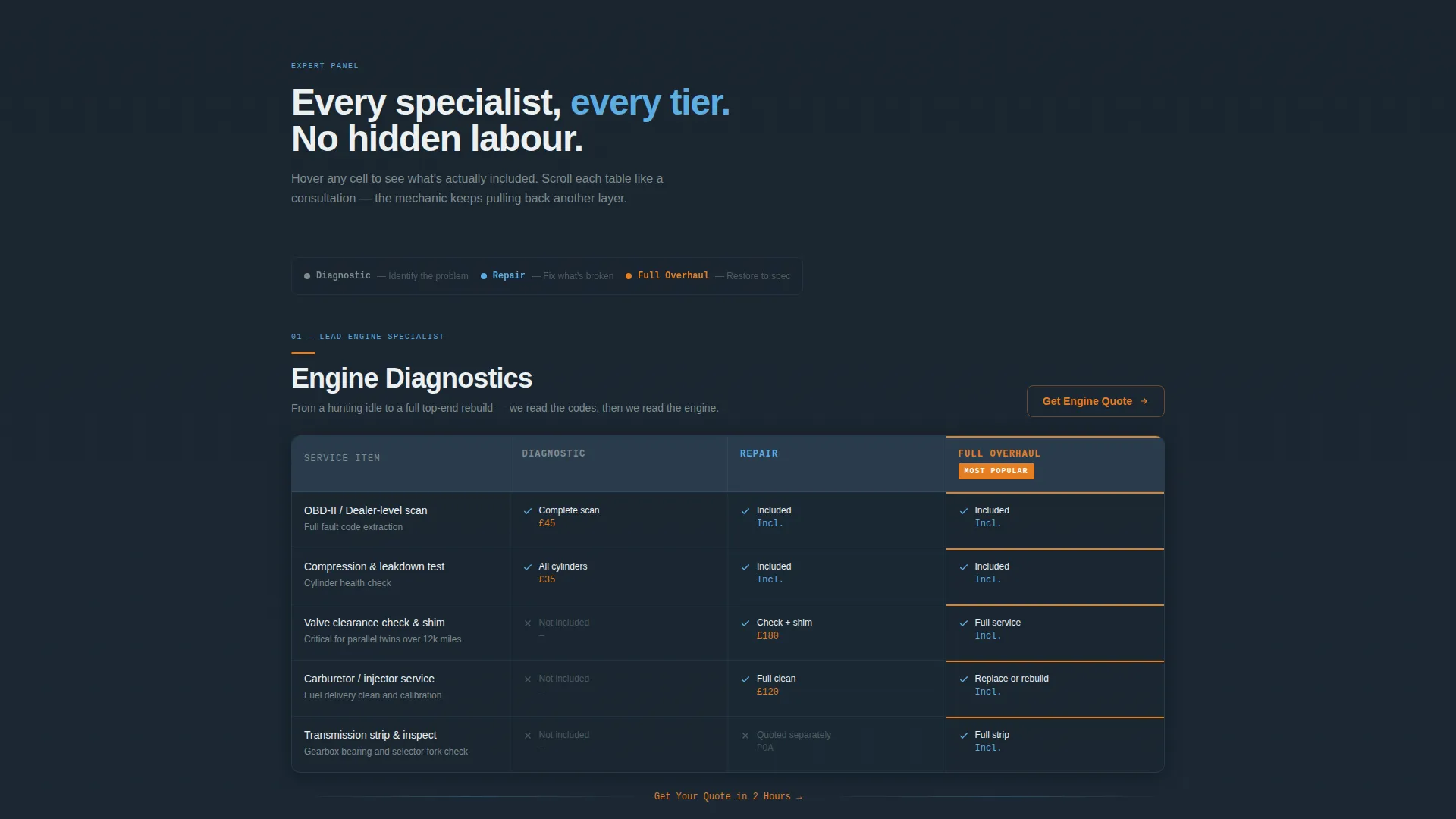The height and width of the screenshot is (819, 1456).
Task: Click the Get Engine Quote button
Action: [x=1095, y=401]
